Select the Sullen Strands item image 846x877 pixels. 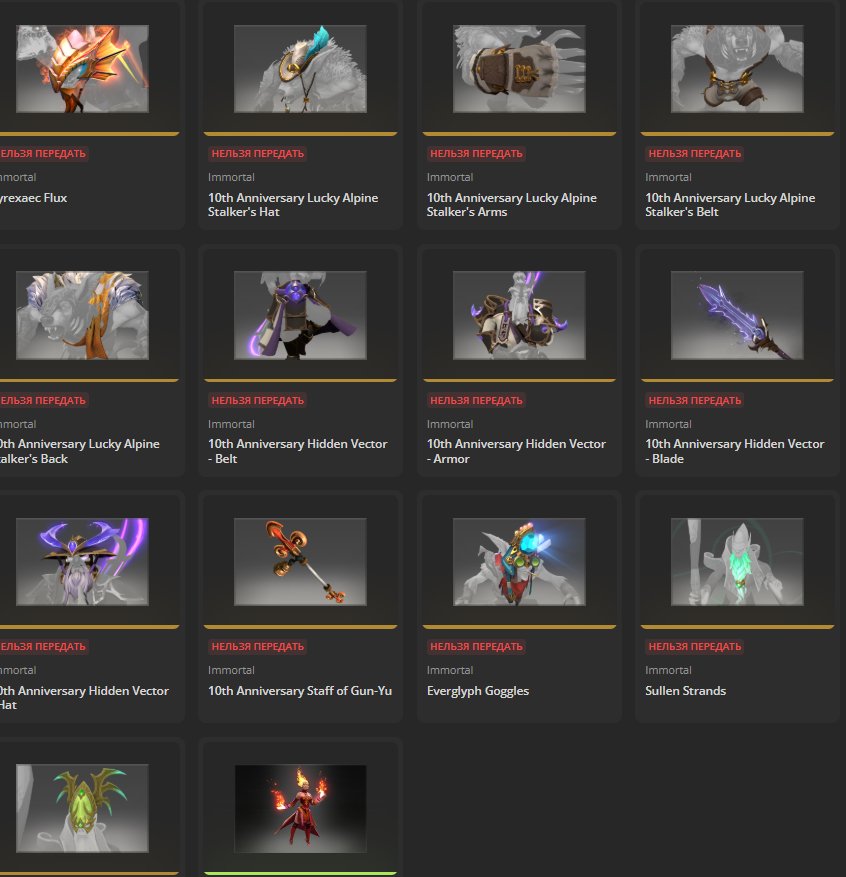[x=737, y=561]
